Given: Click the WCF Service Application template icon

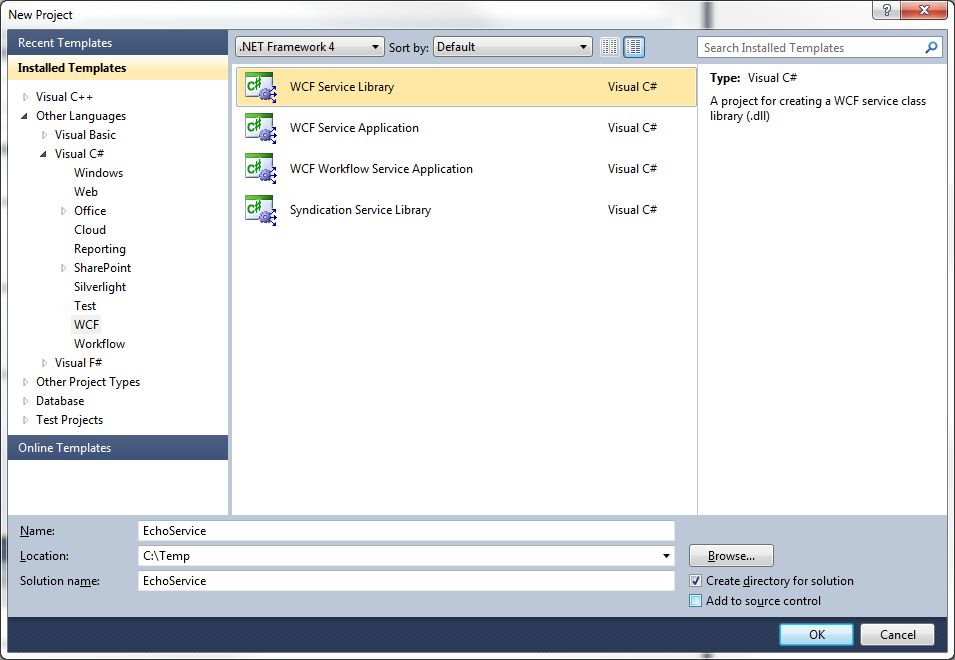Looking at the screenshot, I should click(260, 128).
